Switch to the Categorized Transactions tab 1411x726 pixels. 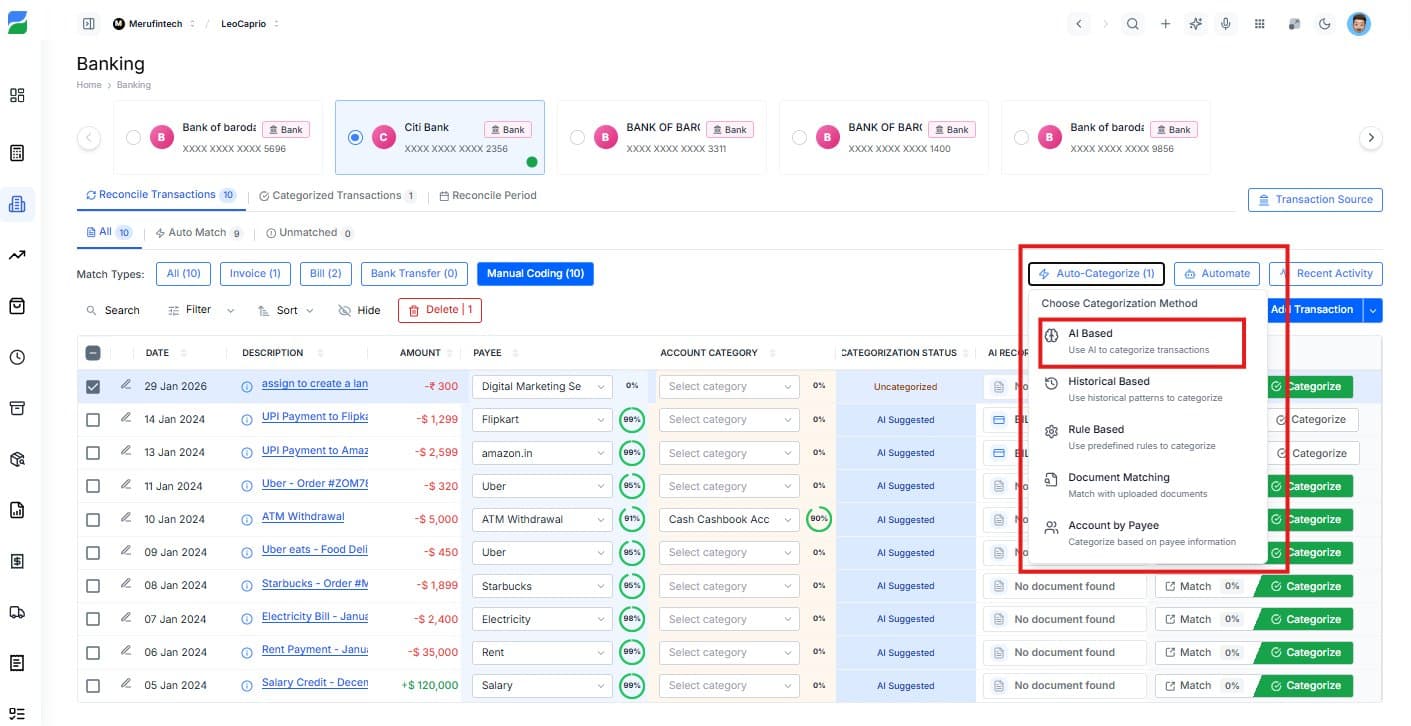(x=336, y=195)
